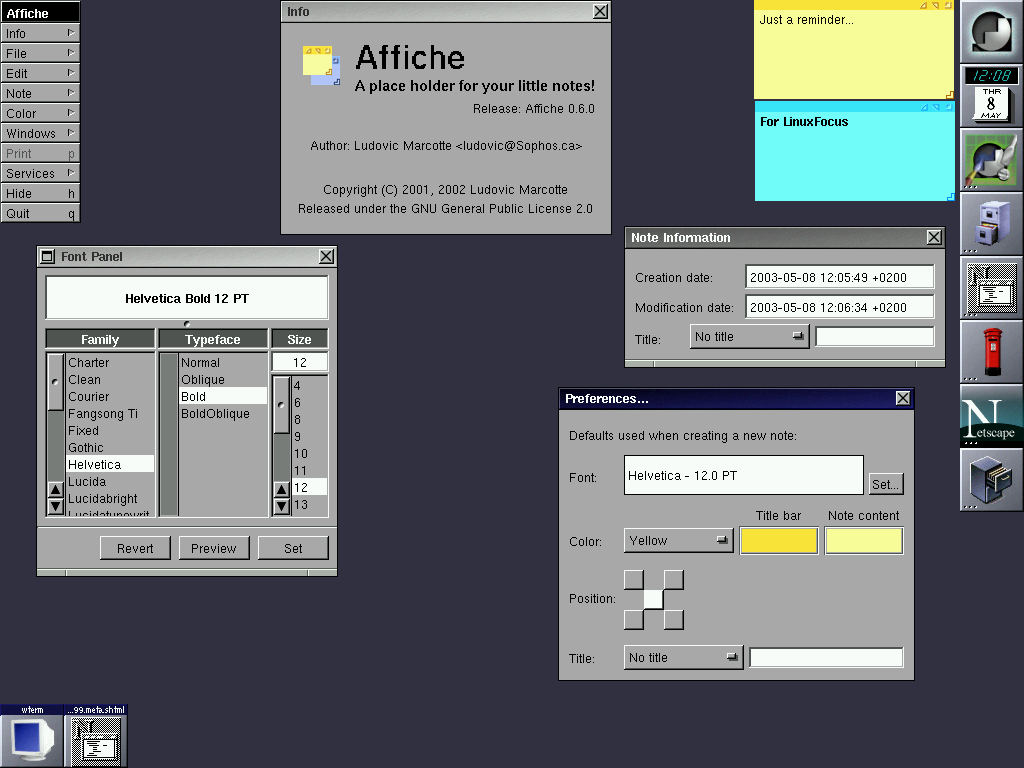Click the blue file cabinet dock icon
This screenshot has width=1024, height=768.
click(992, 224)
